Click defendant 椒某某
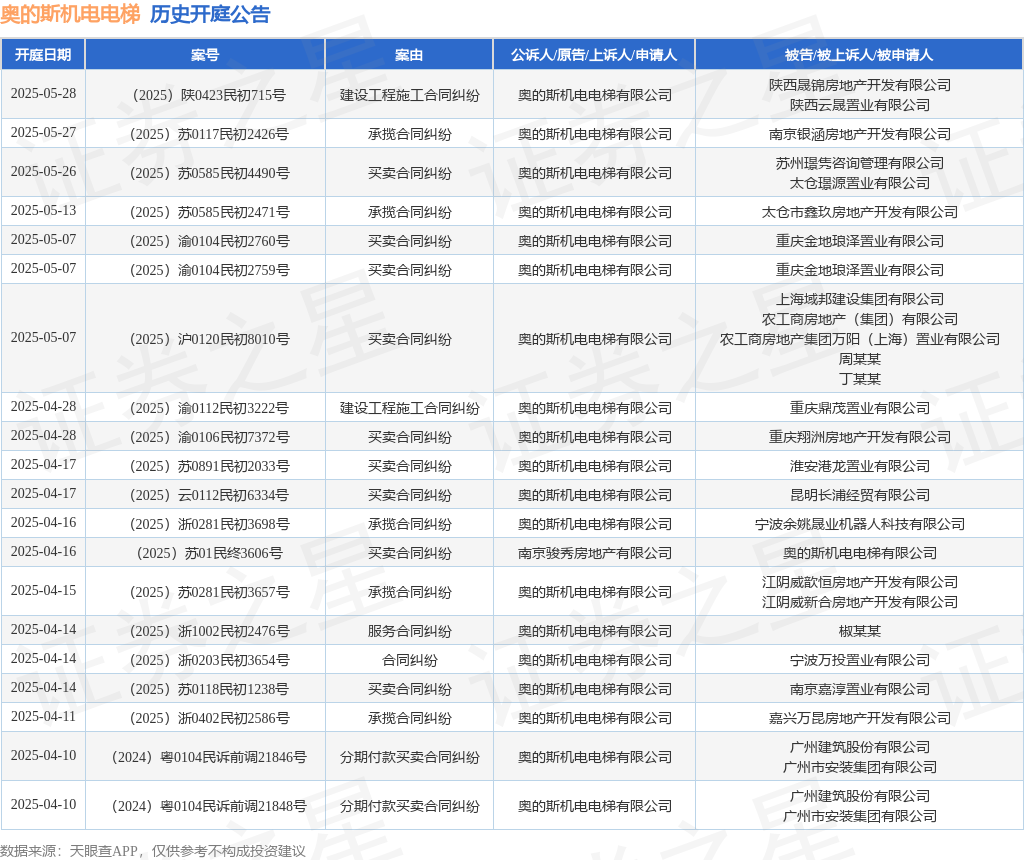Screen dimensions: 1024x860 (x=859, y=631)
